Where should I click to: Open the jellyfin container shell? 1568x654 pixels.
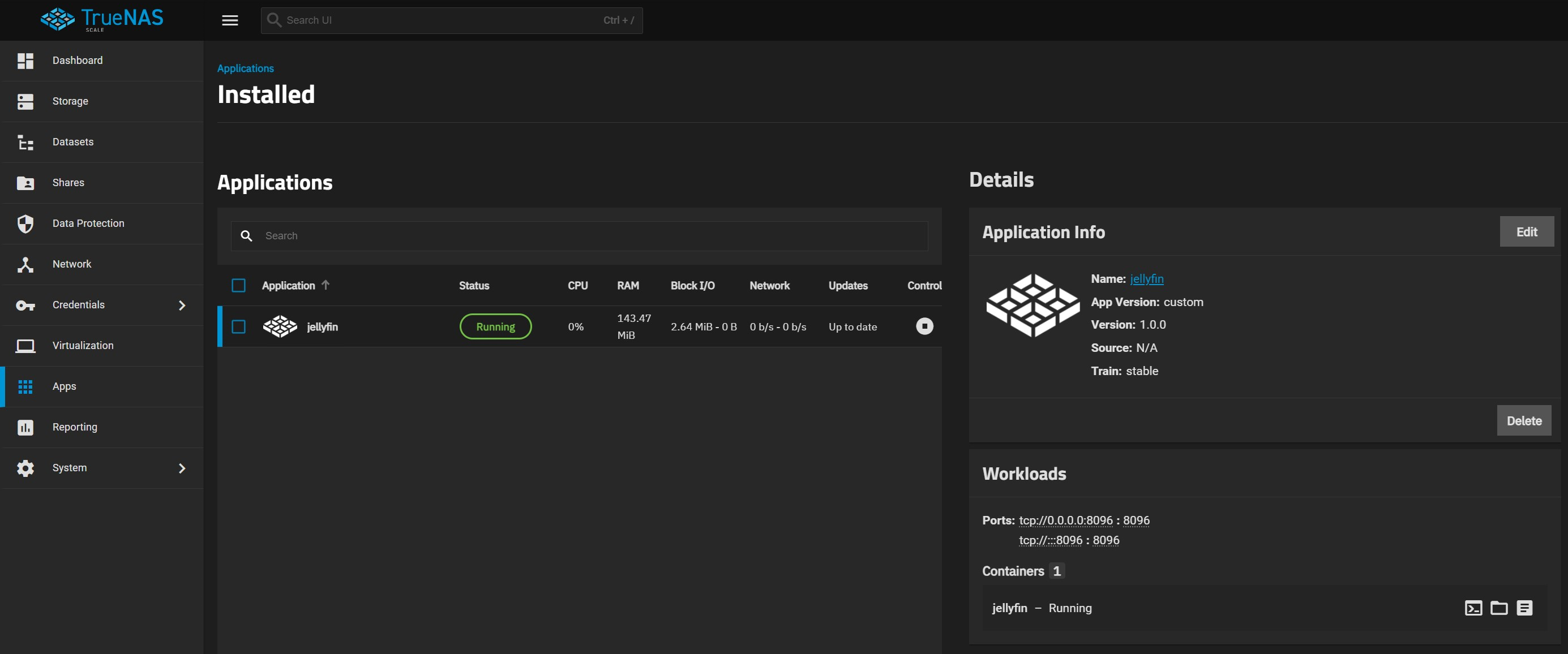(x=1473, y=608)
